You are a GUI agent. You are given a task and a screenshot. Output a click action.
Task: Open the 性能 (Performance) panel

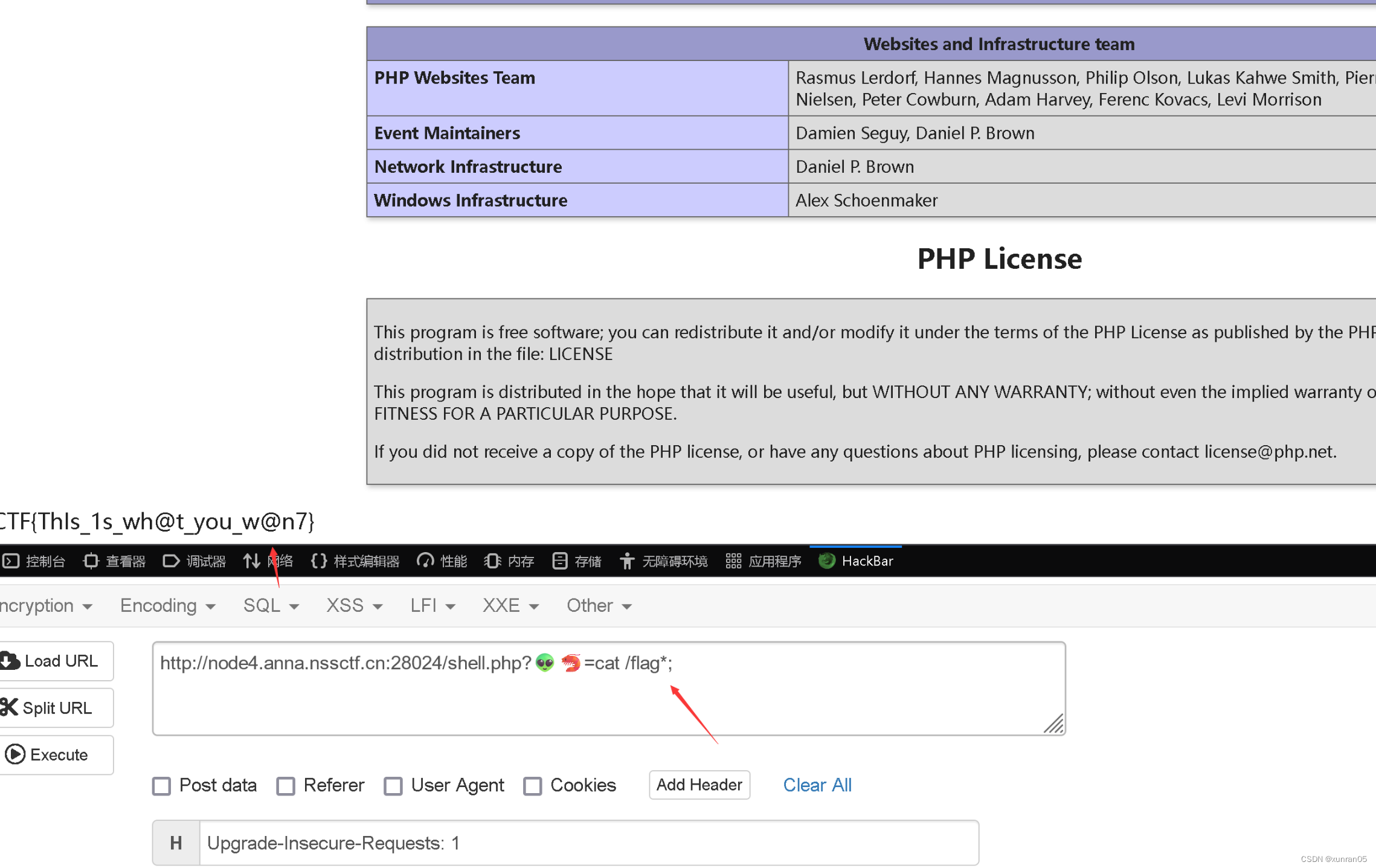(443, 561)
